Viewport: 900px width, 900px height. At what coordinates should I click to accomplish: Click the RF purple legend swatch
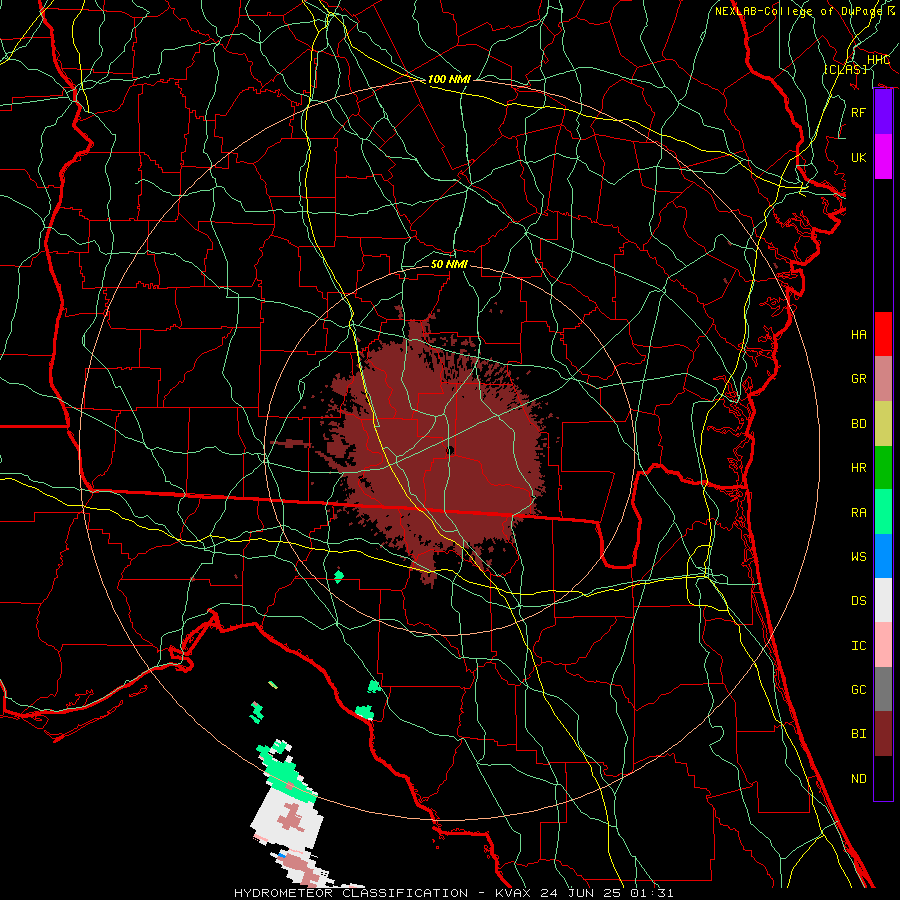[x=883, y=112]
